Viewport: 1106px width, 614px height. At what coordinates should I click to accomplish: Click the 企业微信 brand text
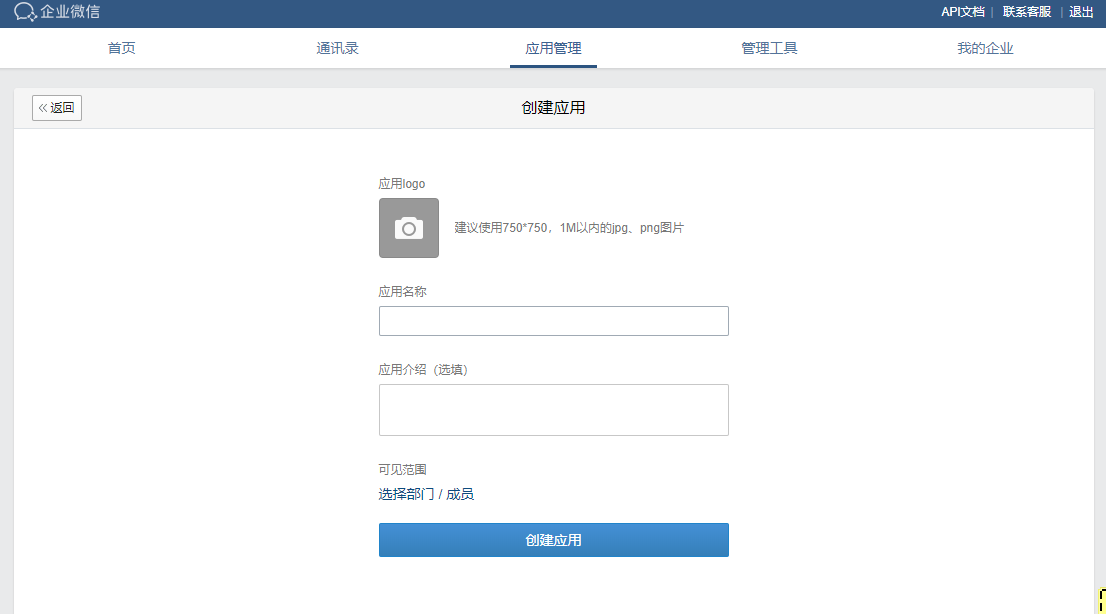pyautogui.click(x=70, y=12)
